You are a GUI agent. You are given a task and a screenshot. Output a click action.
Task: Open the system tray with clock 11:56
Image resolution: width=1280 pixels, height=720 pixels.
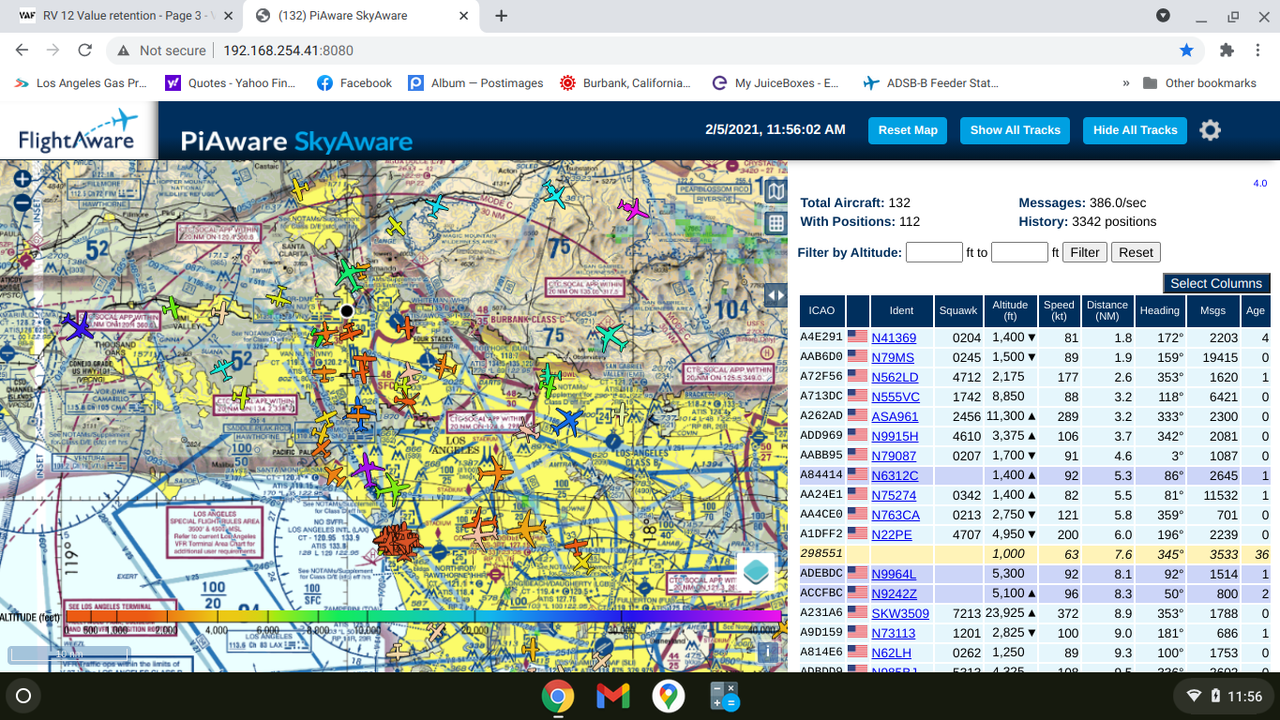(1222, 696)
